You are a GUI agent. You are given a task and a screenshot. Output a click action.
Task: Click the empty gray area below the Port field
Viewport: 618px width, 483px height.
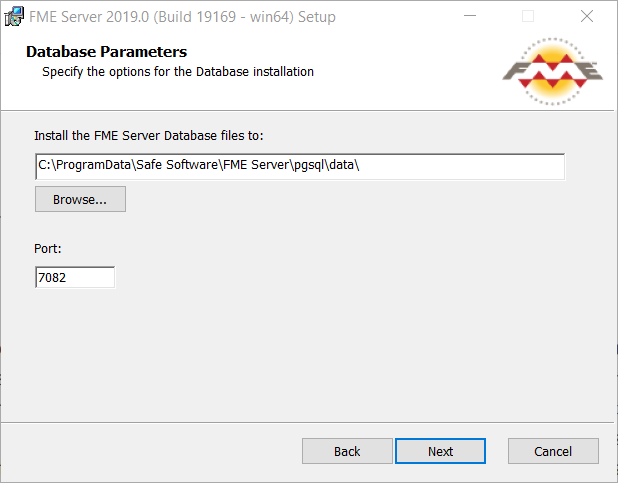[x=307, y=355]
